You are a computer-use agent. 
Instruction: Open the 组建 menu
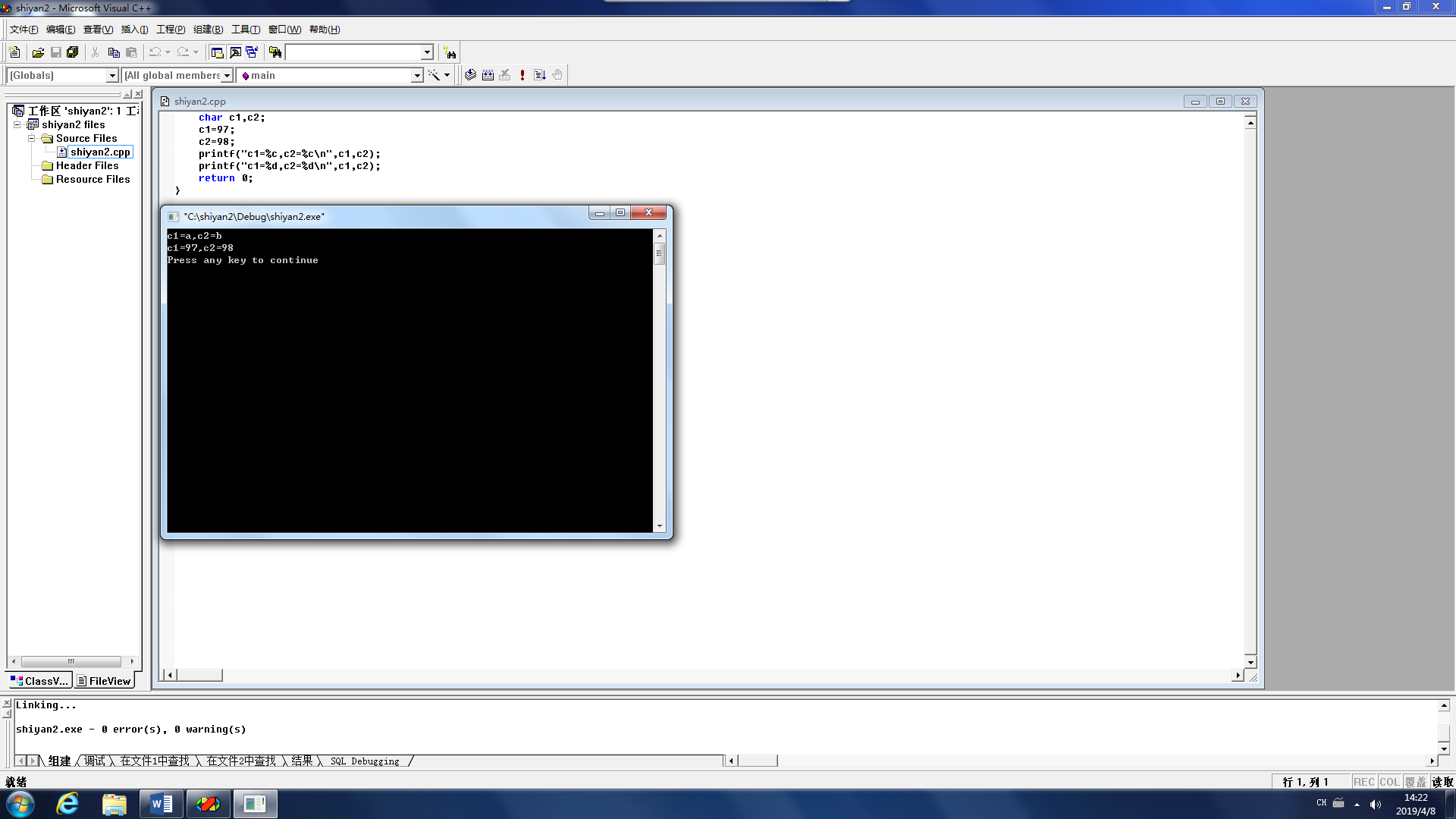[208, 30]
